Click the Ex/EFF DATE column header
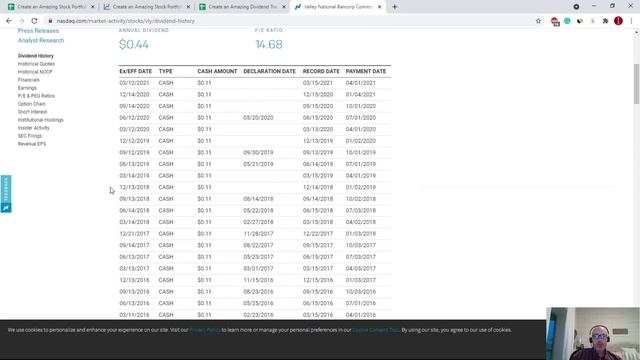This screenshot has width=640, height=360. click(x=136, y=71)
